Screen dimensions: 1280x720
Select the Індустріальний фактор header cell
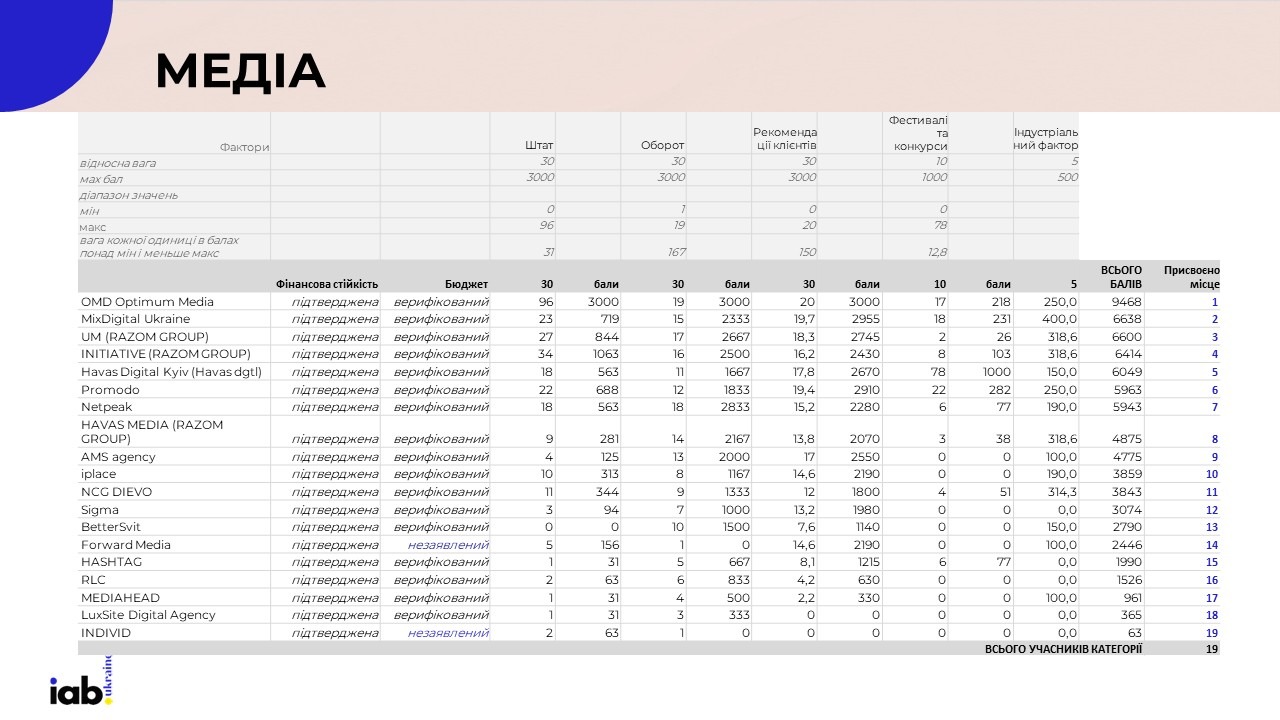tap(1046, 139)
